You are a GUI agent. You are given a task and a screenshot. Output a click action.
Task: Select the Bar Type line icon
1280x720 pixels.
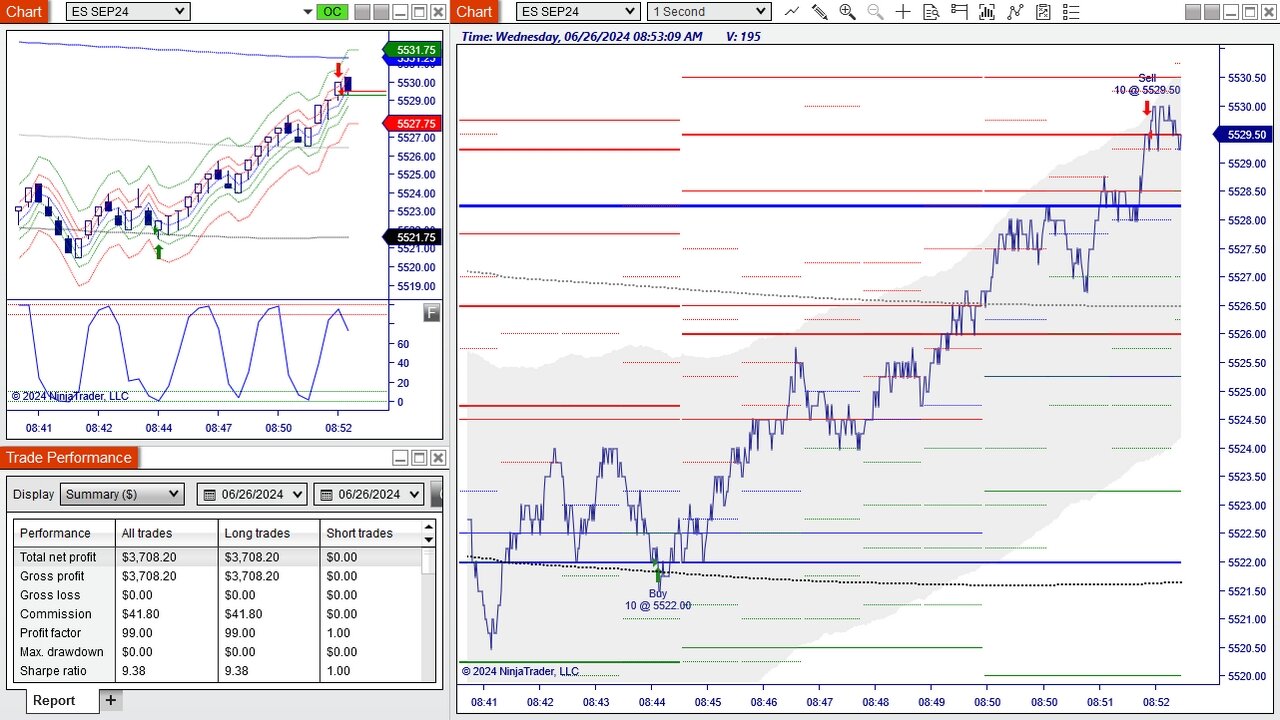click(x=792, y=12)
